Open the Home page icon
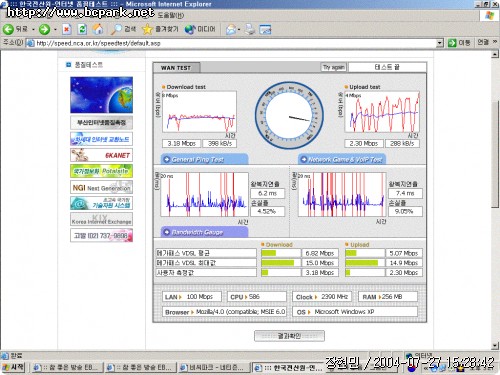The image size is (500, 375). [x=98, y=29]
